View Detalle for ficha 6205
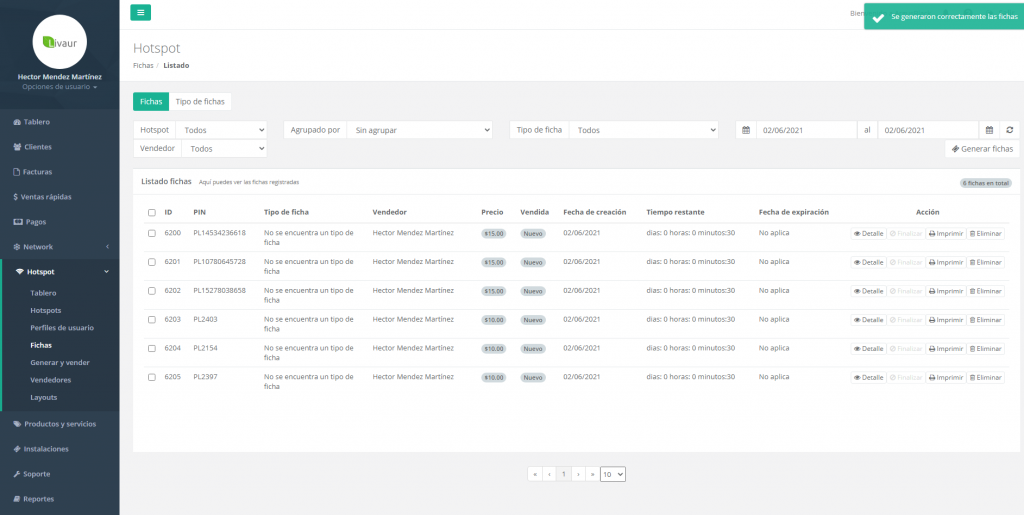The width and height of the screenshot is (1024, 515). (x=868, y=377)
